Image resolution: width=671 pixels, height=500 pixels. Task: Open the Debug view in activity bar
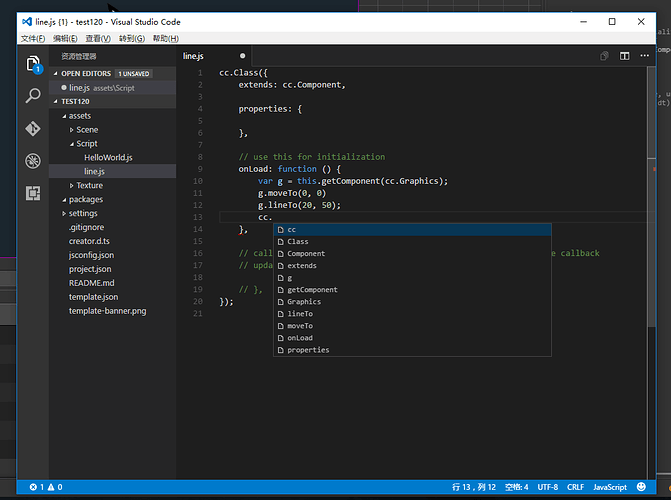coord(32,161)
